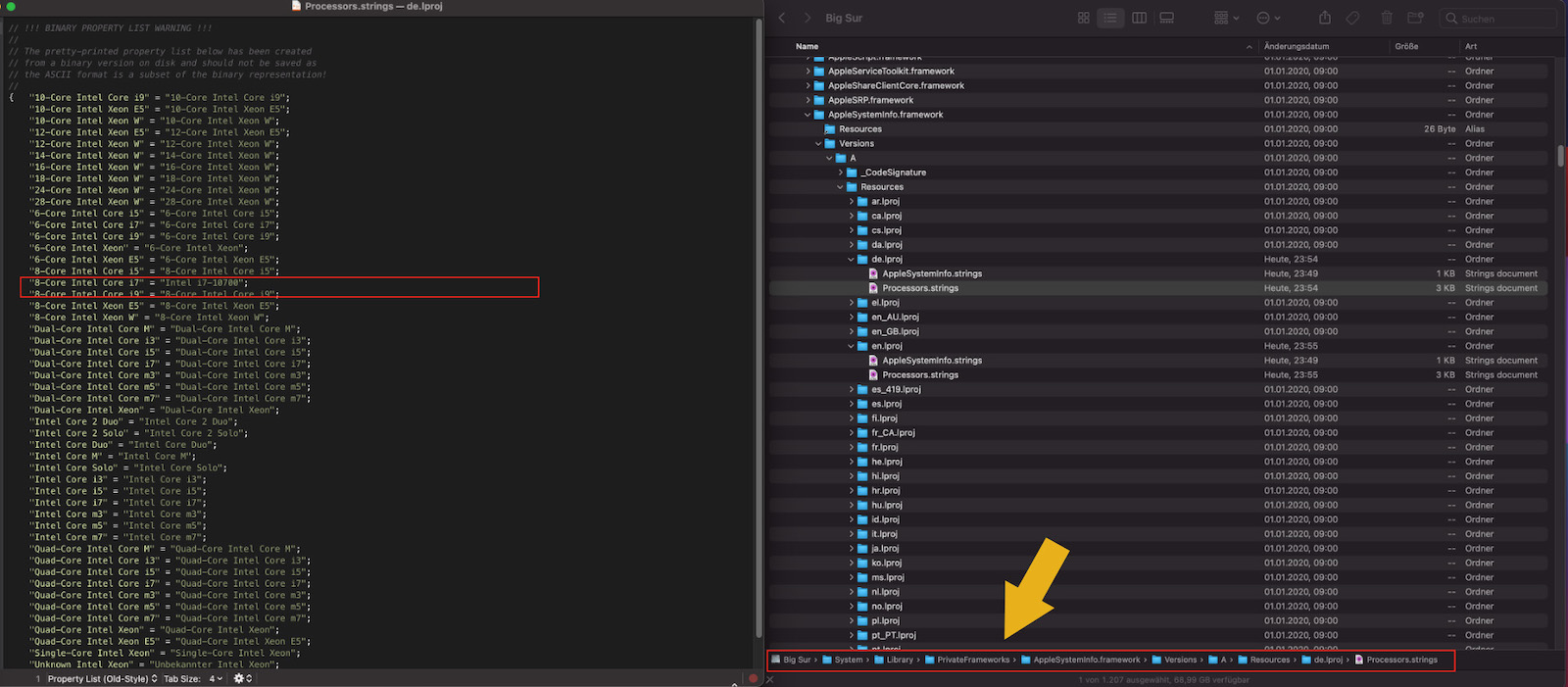The image size is (1568, 687).
Task: Select the hu.lproj folder row
Action: [1158, 506]
